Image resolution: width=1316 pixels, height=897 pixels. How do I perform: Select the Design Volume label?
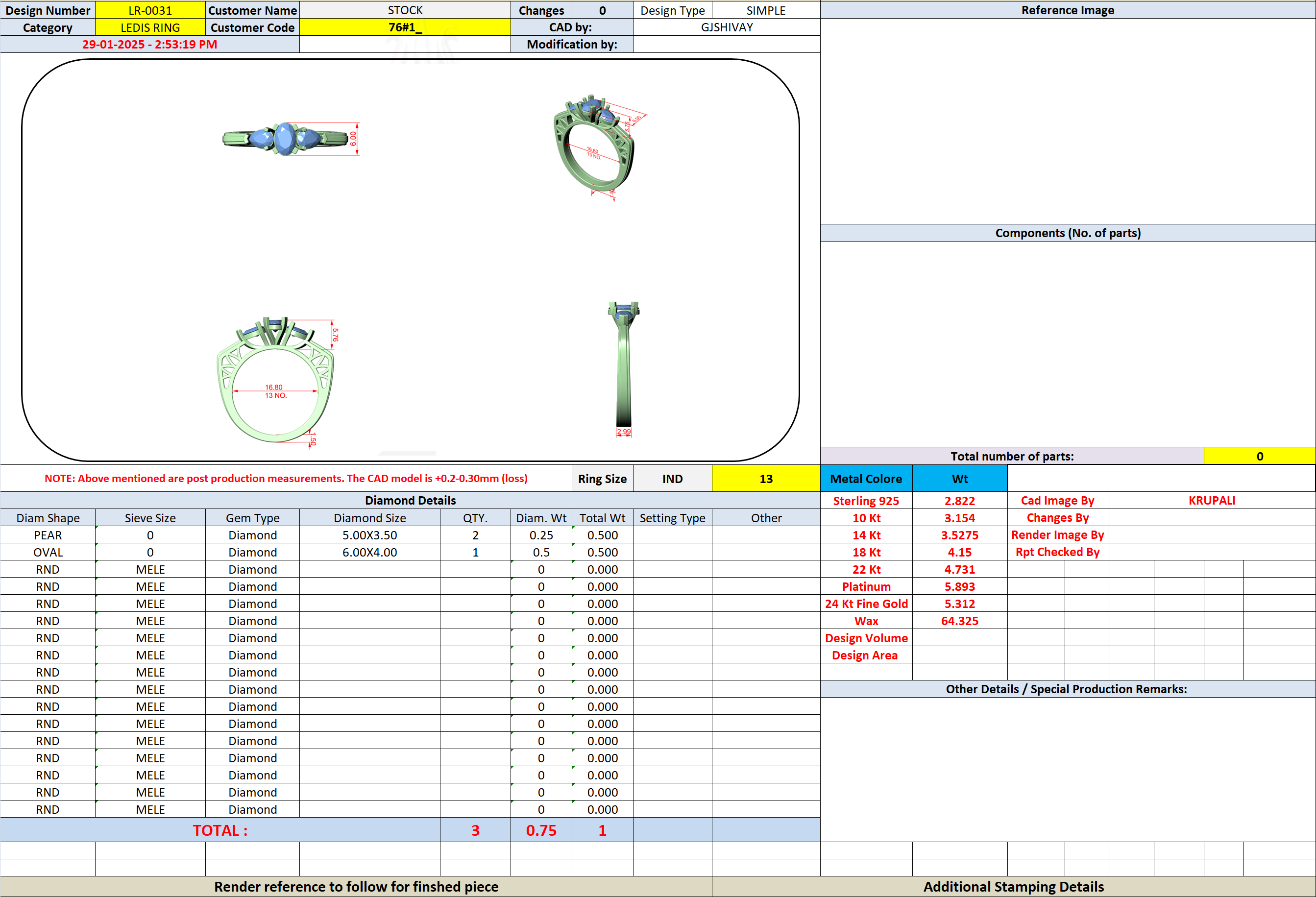point(866,638)
